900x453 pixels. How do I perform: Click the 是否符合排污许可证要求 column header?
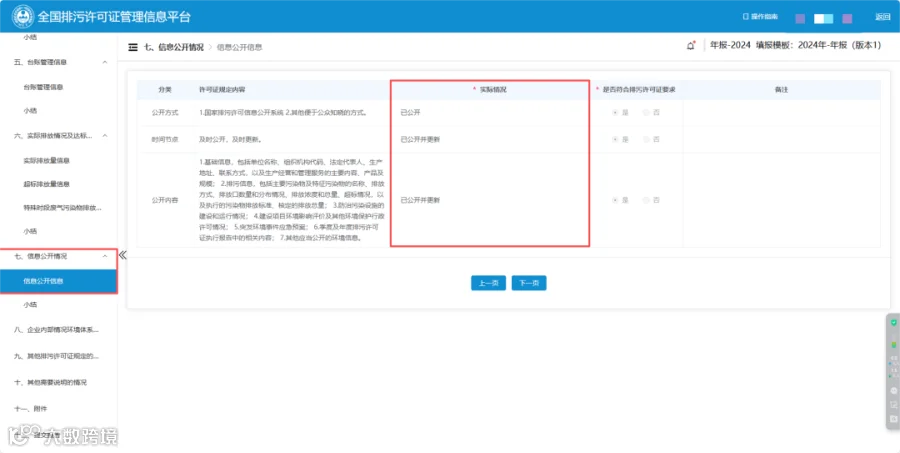coord(639,90)
